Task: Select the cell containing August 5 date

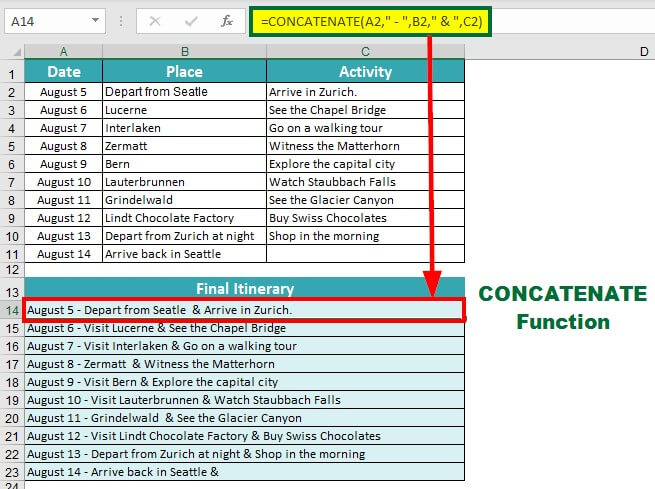Action: coord(63,92)
